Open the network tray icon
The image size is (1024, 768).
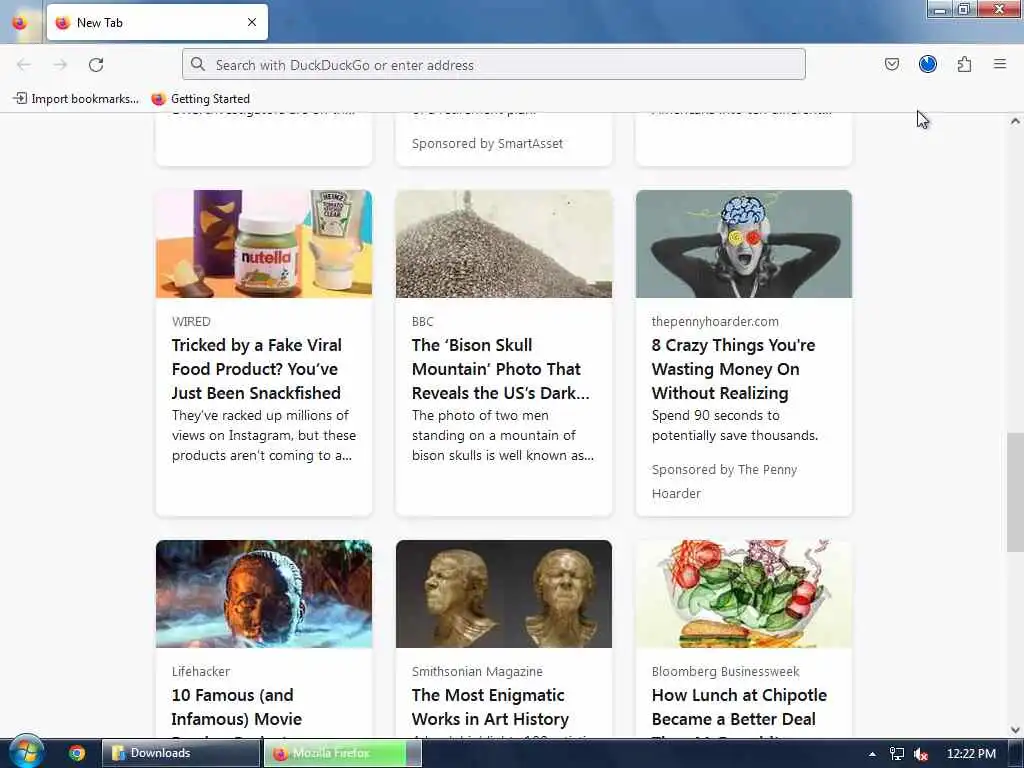897,754
